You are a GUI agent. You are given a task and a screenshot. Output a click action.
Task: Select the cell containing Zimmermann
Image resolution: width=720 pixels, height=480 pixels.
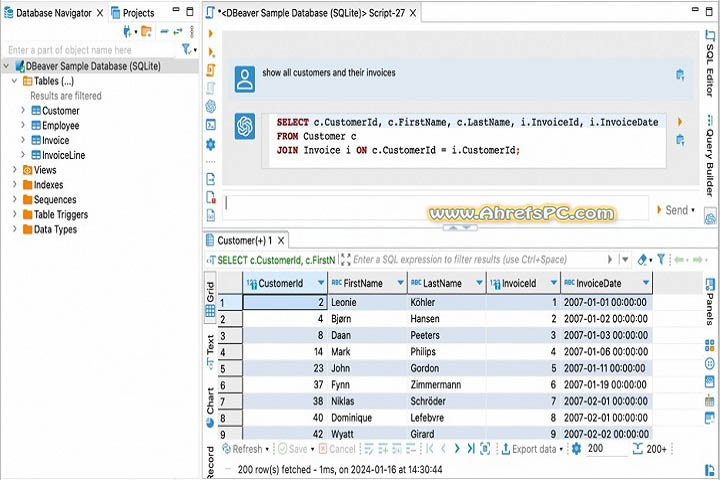pos(446,385)
